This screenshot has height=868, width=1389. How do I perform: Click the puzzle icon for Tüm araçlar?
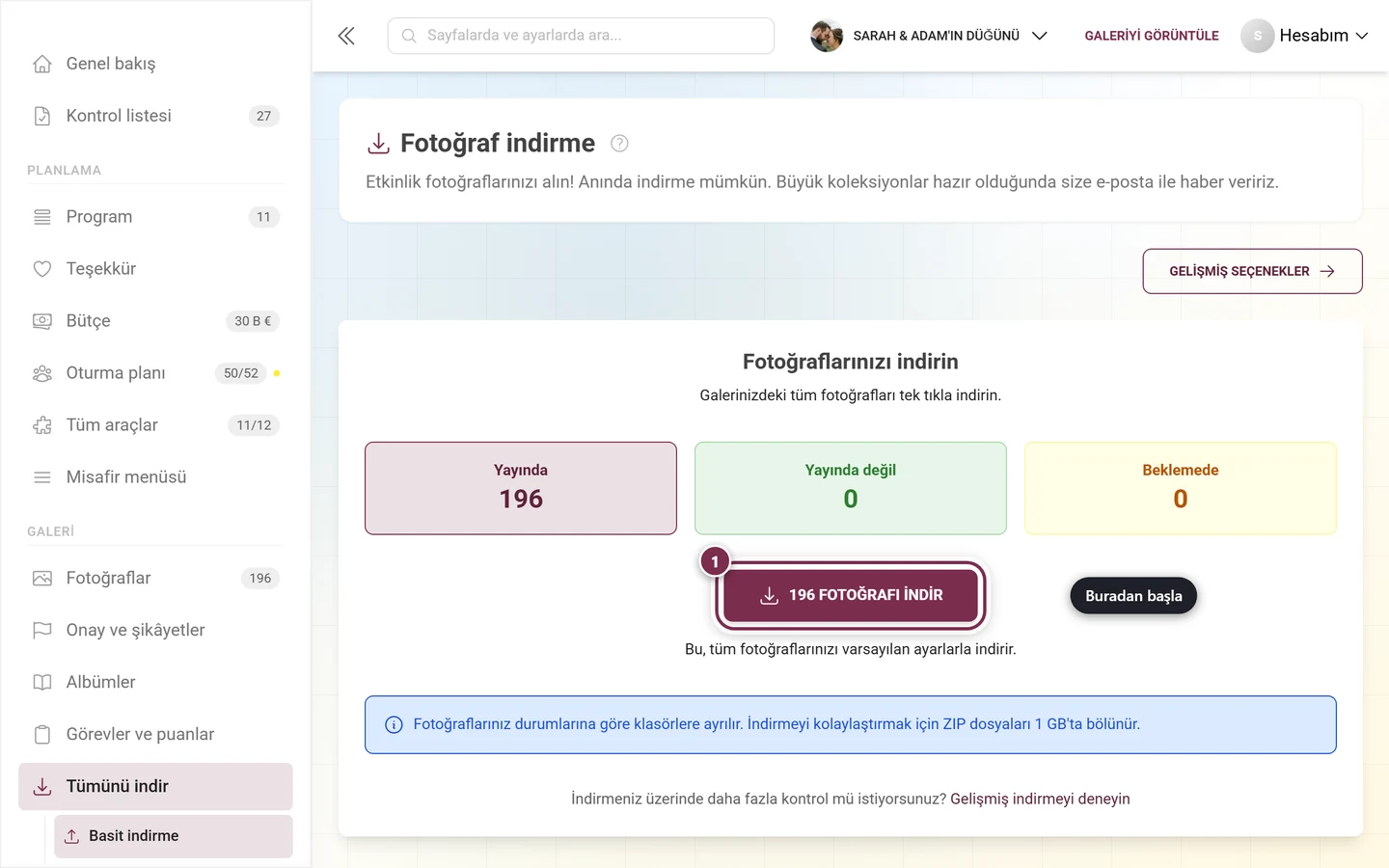(x=42, y=425)
